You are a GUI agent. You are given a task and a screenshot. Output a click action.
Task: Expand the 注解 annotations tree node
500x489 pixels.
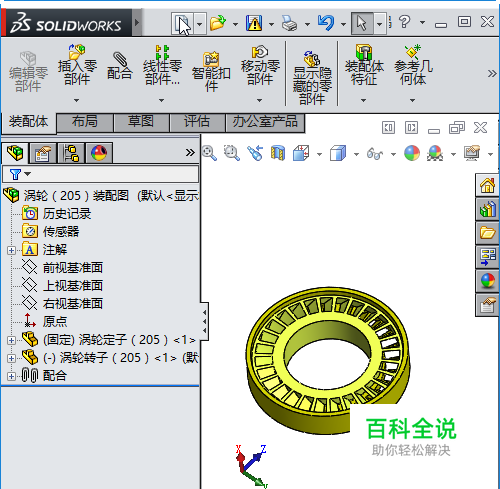click(x=11, y=250)
